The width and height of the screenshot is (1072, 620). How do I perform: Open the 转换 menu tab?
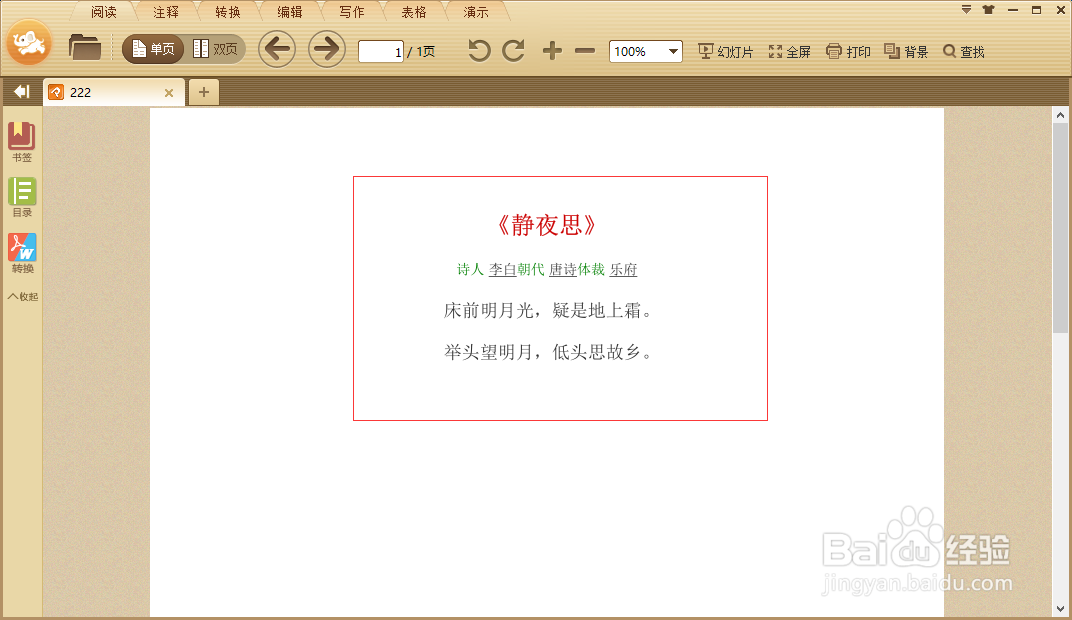pyautogui.click(x=228, y=12)
